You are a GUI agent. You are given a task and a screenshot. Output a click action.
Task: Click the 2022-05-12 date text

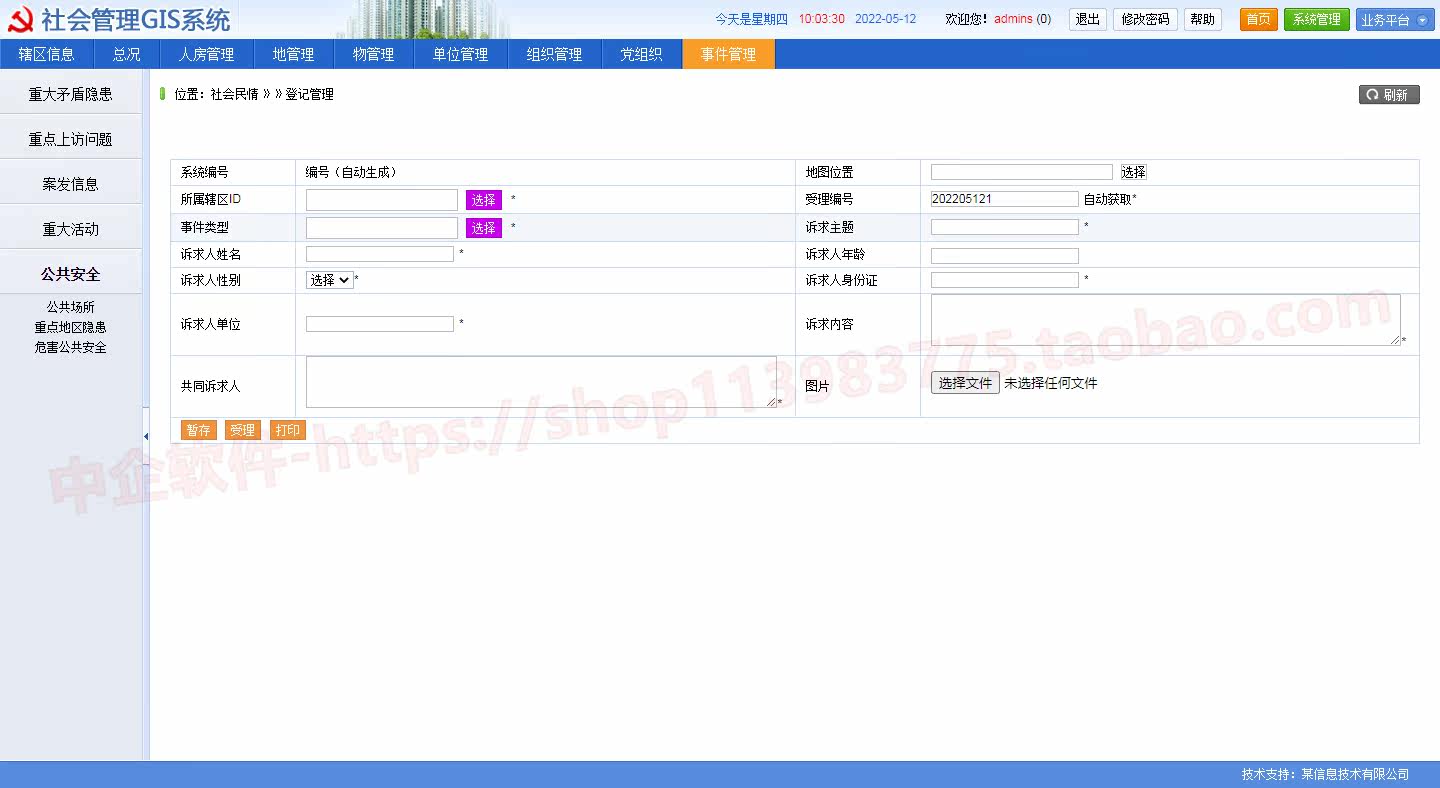886,19
